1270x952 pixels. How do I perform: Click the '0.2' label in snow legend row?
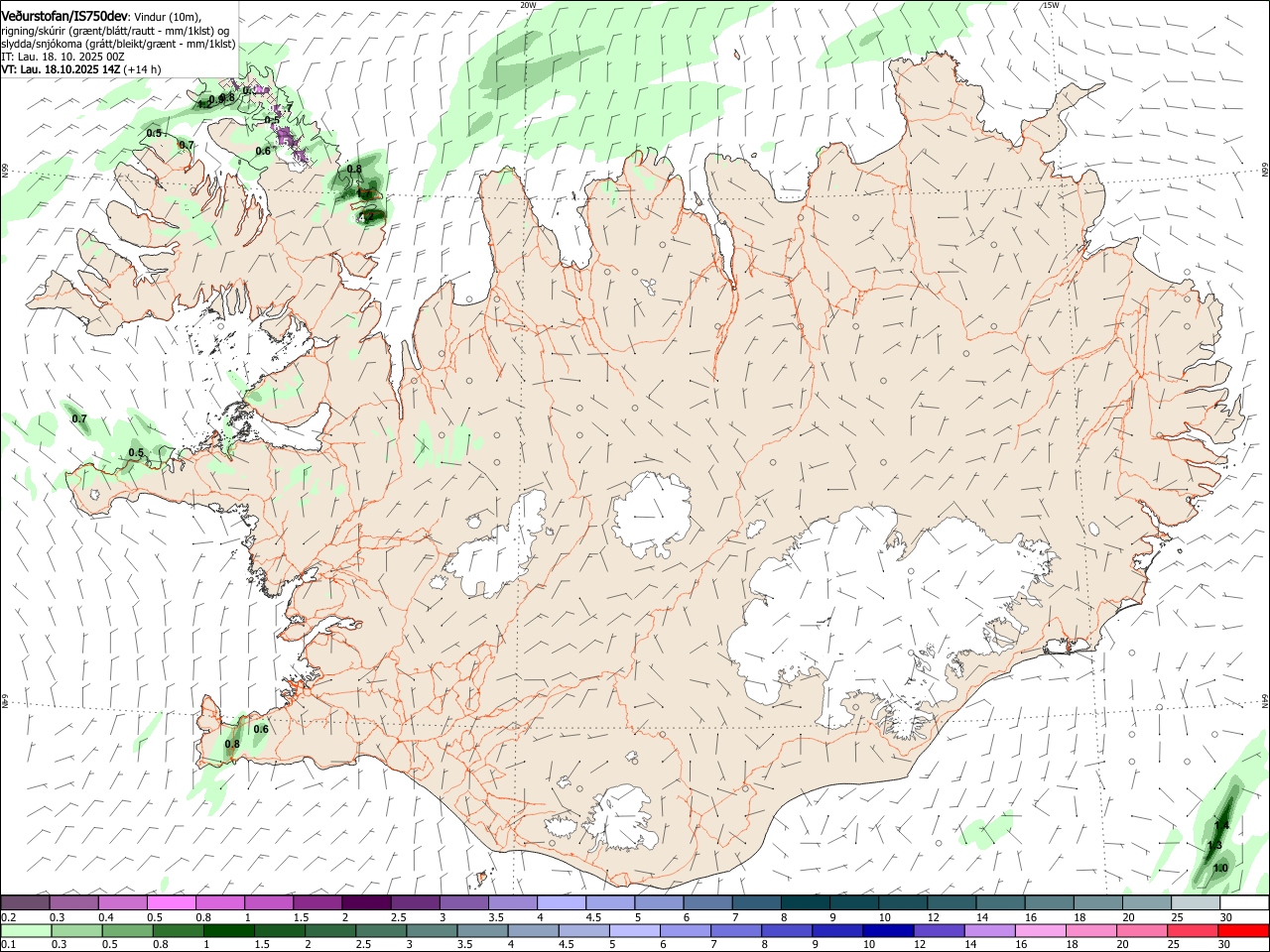click(8, 917)
